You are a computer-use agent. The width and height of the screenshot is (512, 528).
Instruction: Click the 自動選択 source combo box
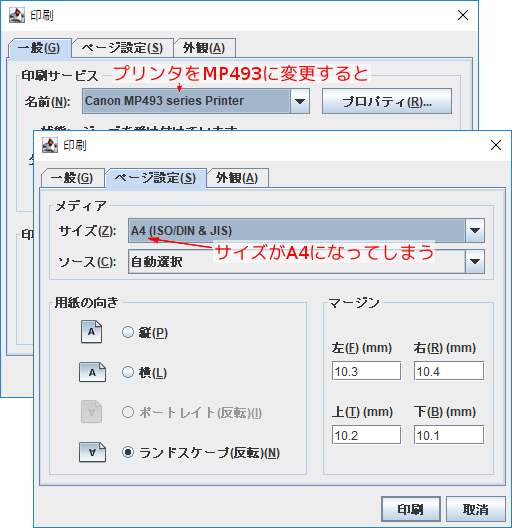(x=306, y=262)
